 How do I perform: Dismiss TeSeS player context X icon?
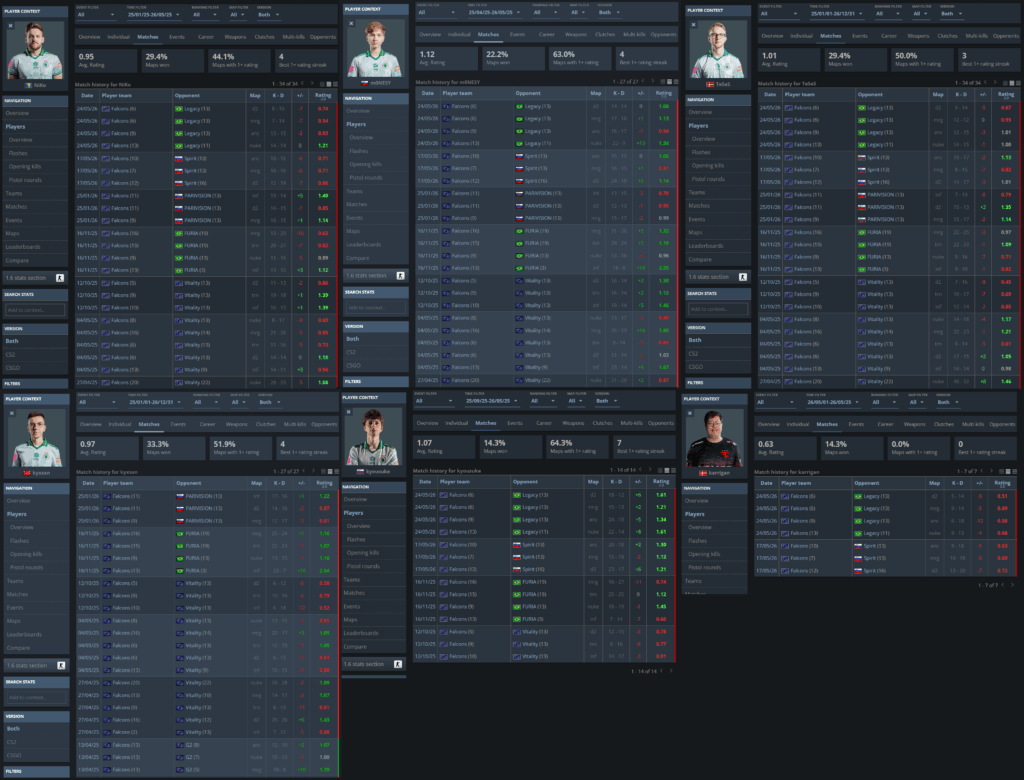click(x=694, y=25)
